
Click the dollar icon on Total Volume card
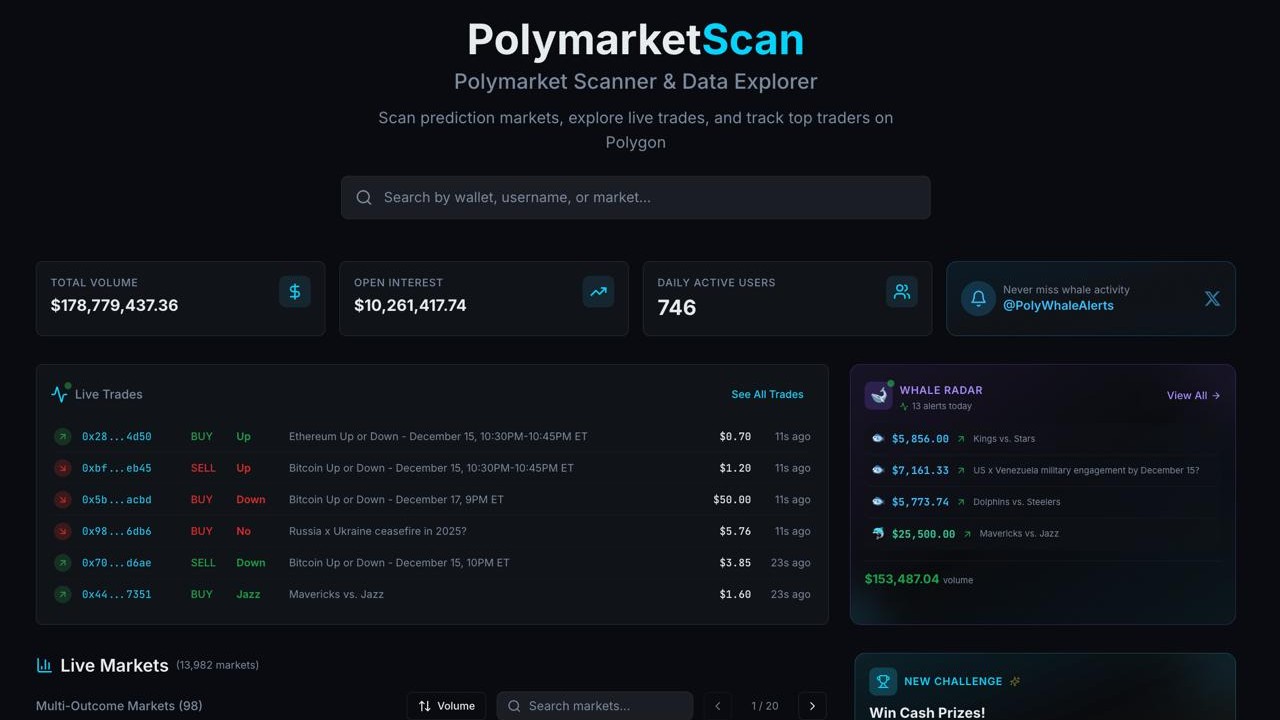click(x=294, y=292)
